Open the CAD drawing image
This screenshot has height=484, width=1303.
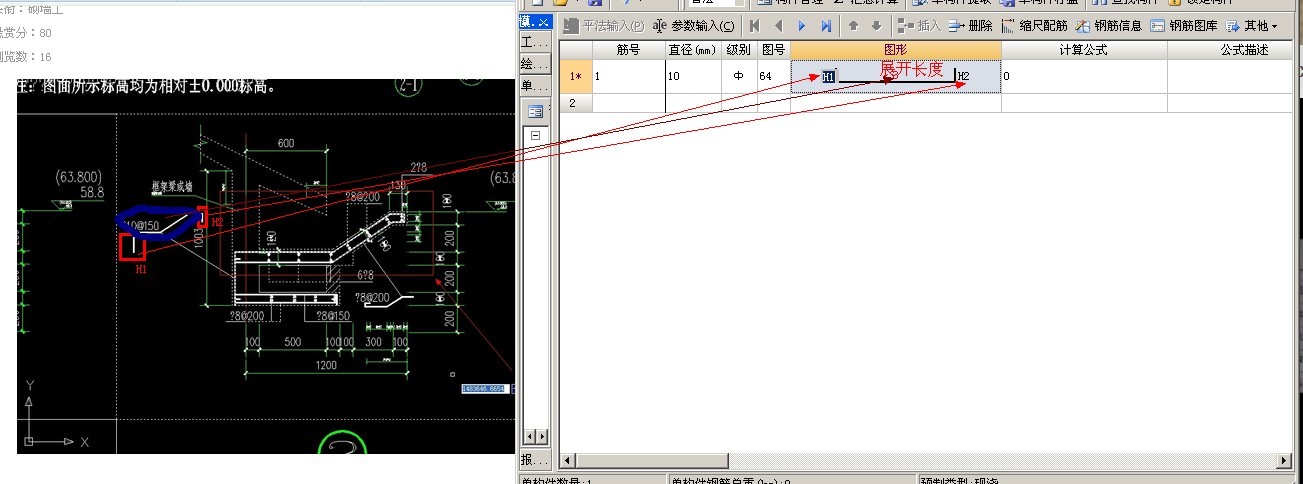point(266,266)
